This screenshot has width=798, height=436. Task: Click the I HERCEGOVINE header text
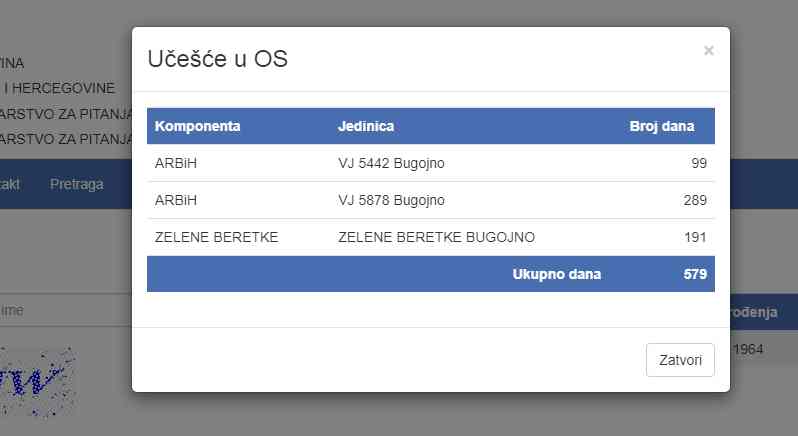(x=59, y=88)
